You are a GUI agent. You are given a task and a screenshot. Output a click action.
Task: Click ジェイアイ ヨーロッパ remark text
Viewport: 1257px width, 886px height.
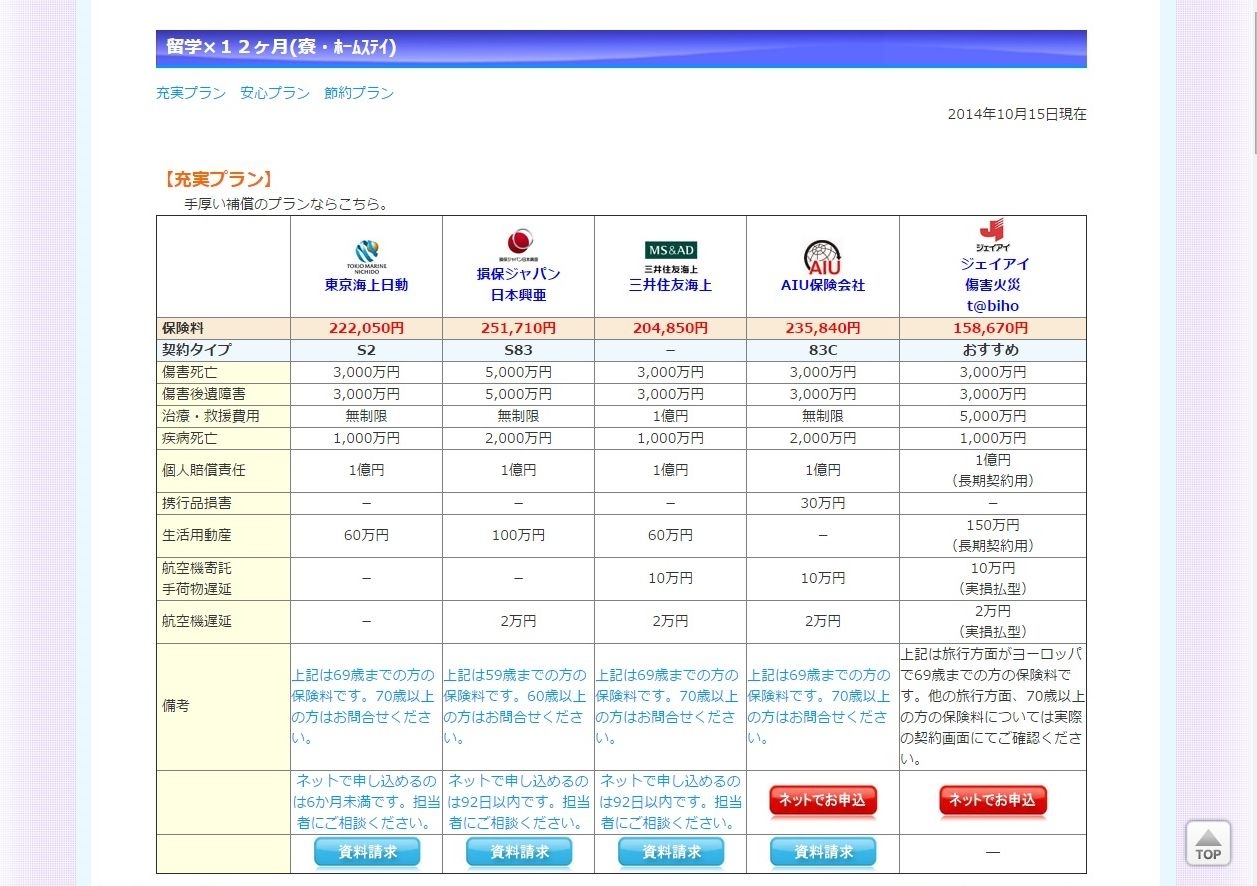992,706
